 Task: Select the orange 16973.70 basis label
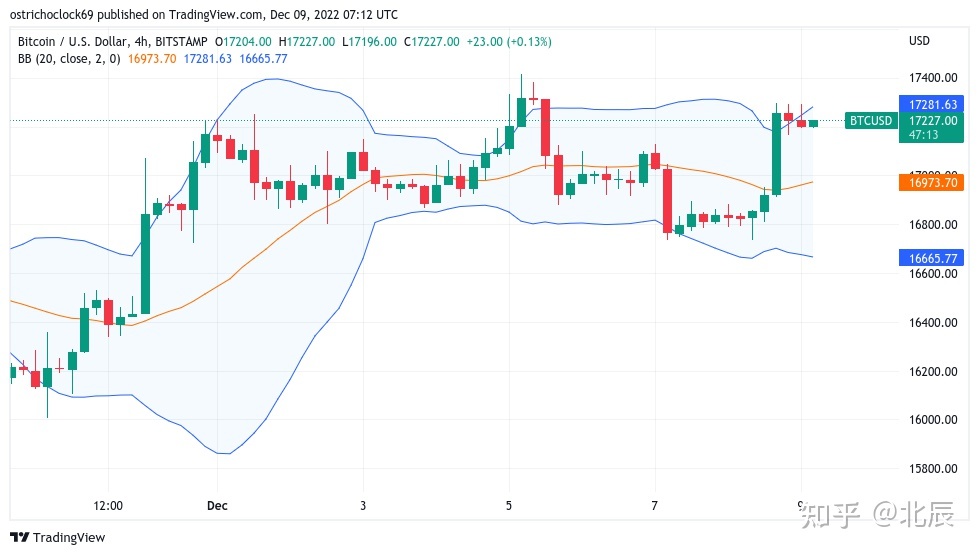tap(932, 182)
